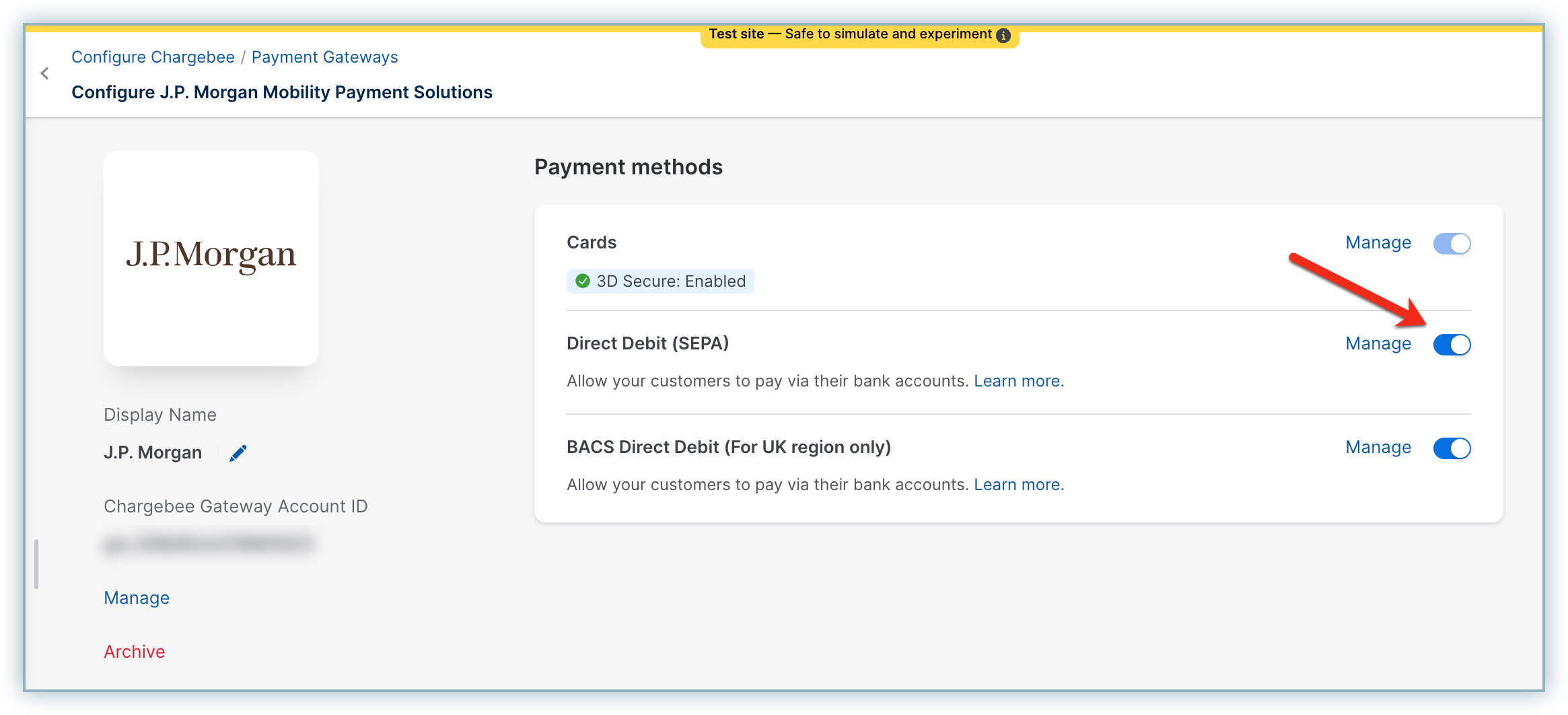Open Configure Chargebee breadcrumb link

153,57
